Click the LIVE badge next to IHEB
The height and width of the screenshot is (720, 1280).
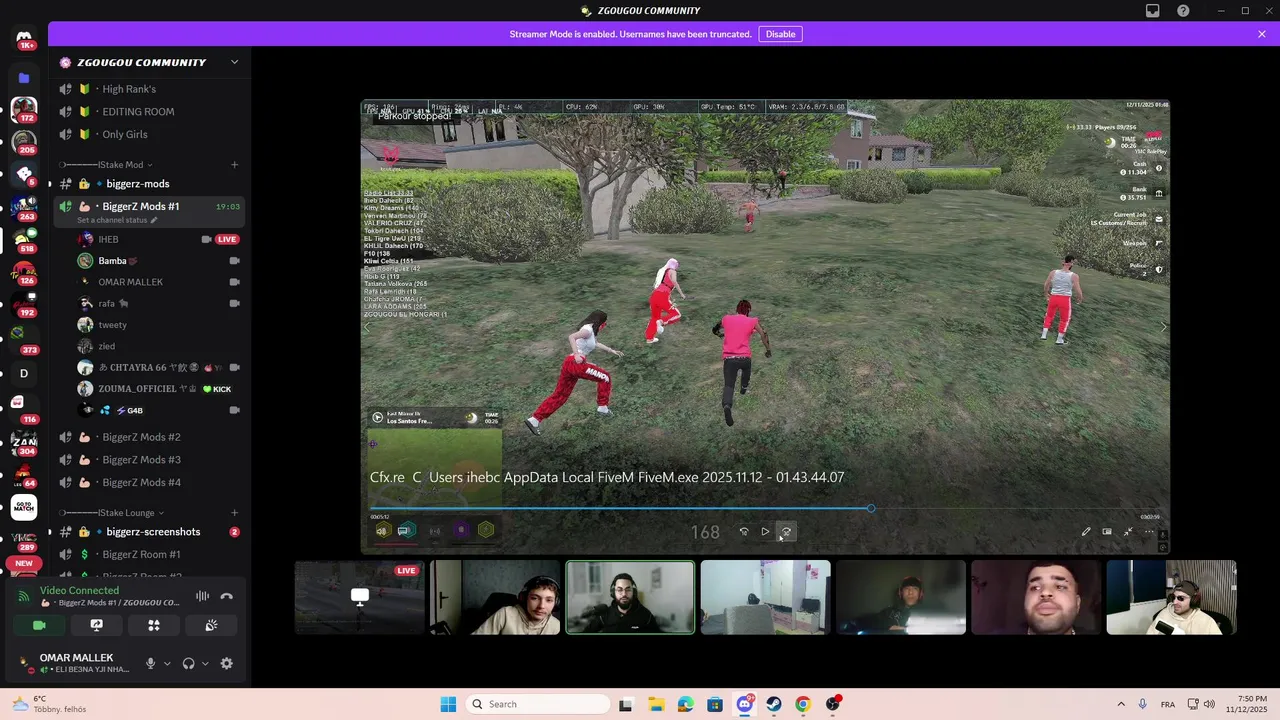(227, 239)
